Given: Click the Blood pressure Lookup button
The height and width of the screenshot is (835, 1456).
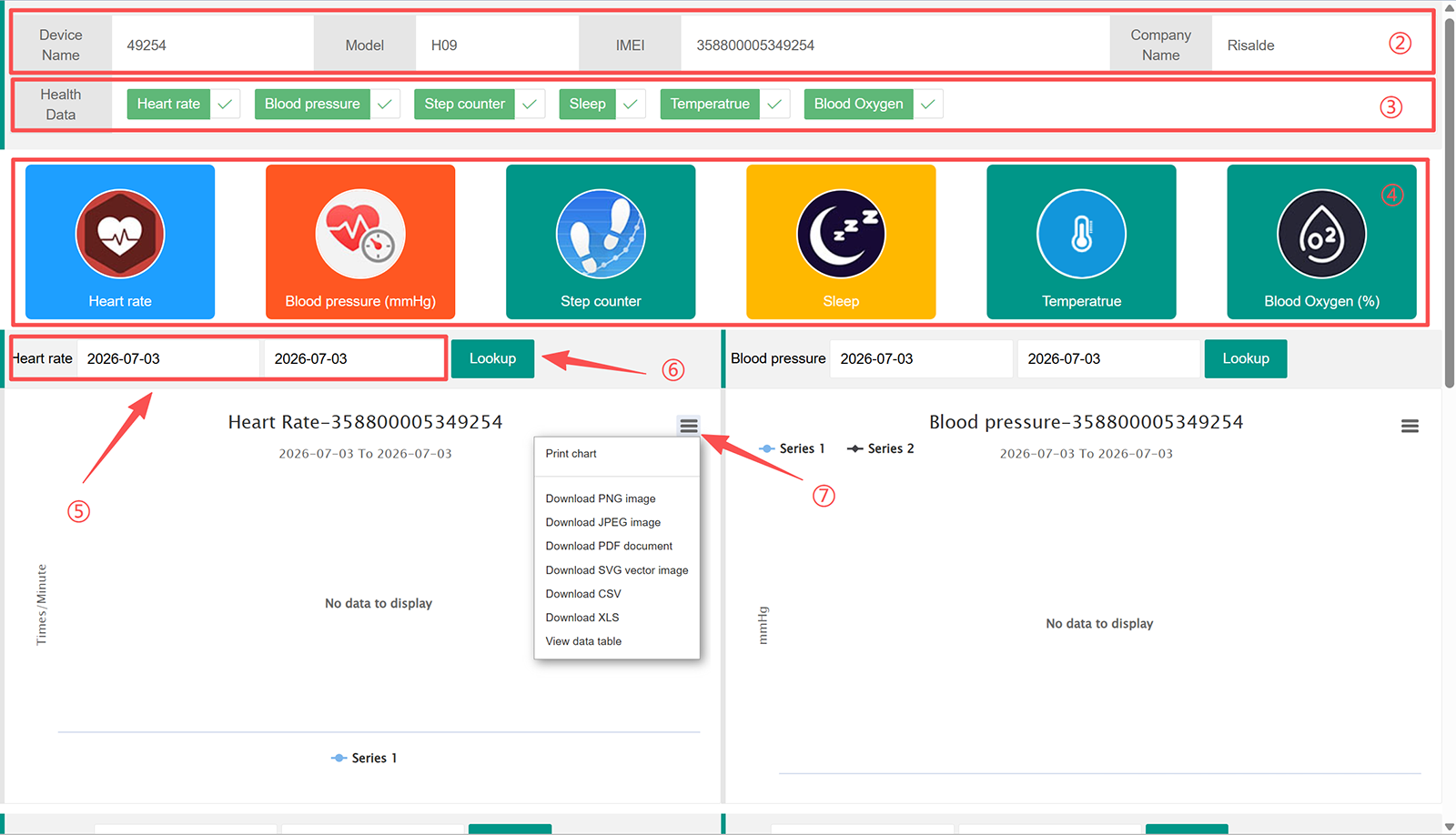Looking at the screenshot, I should (1246, 358).
